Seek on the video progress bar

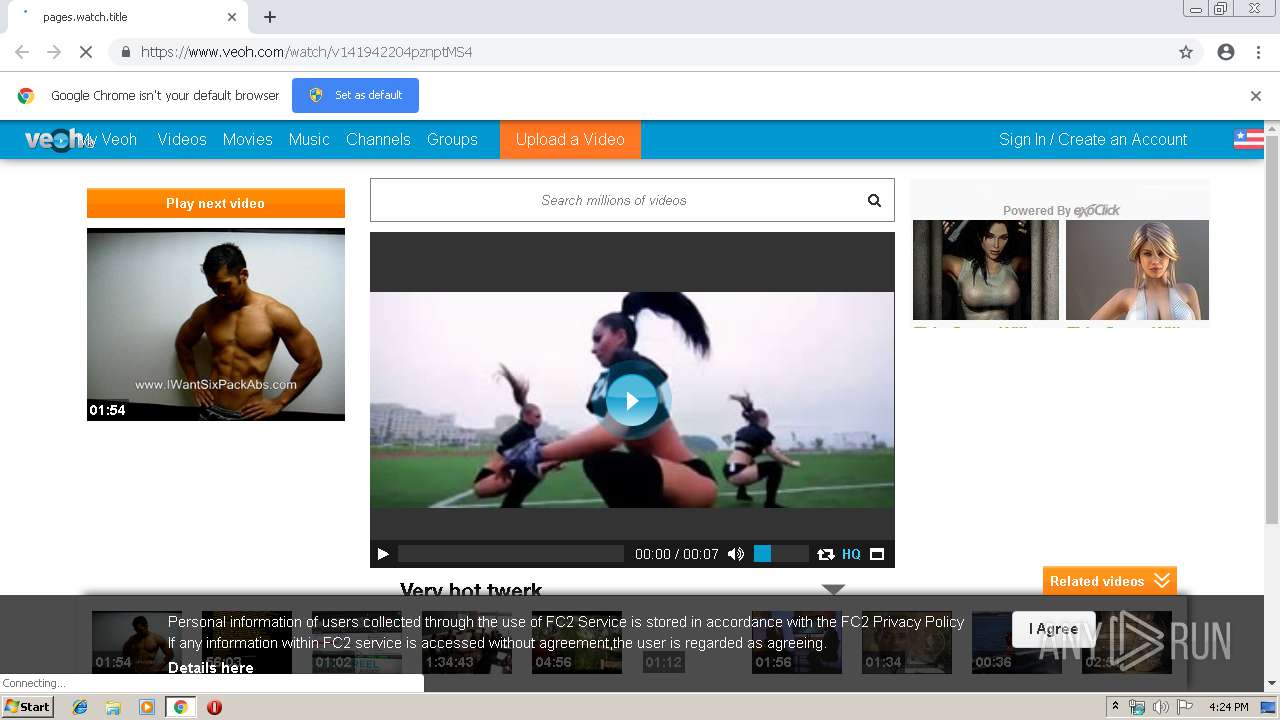[510, 554]
